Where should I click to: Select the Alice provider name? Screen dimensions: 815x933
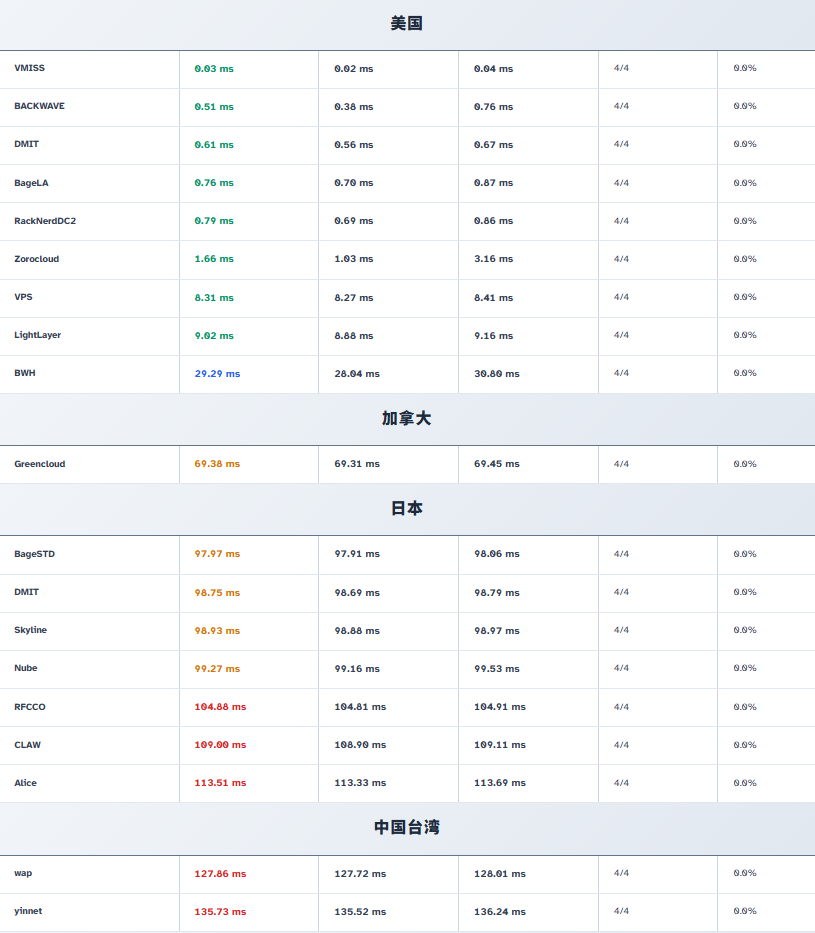point(25,783)
